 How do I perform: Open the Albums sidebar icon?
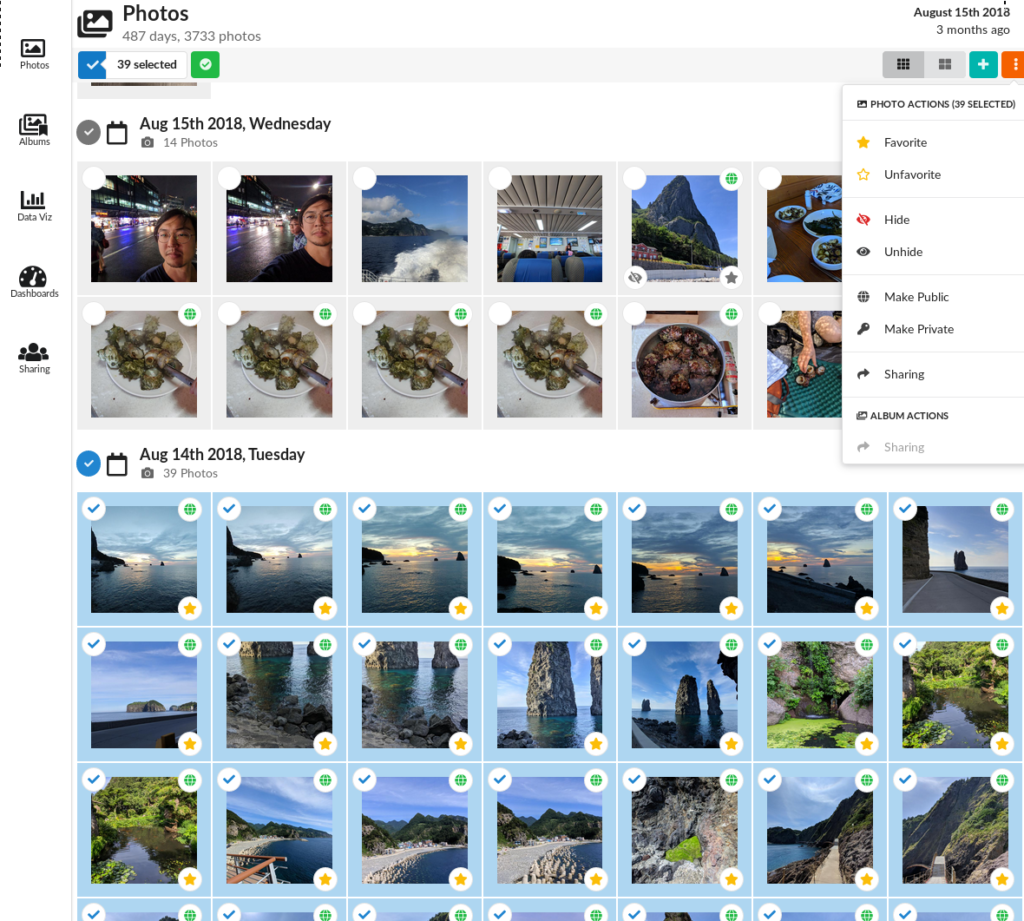pyautogui.click(x=34, y=130)
